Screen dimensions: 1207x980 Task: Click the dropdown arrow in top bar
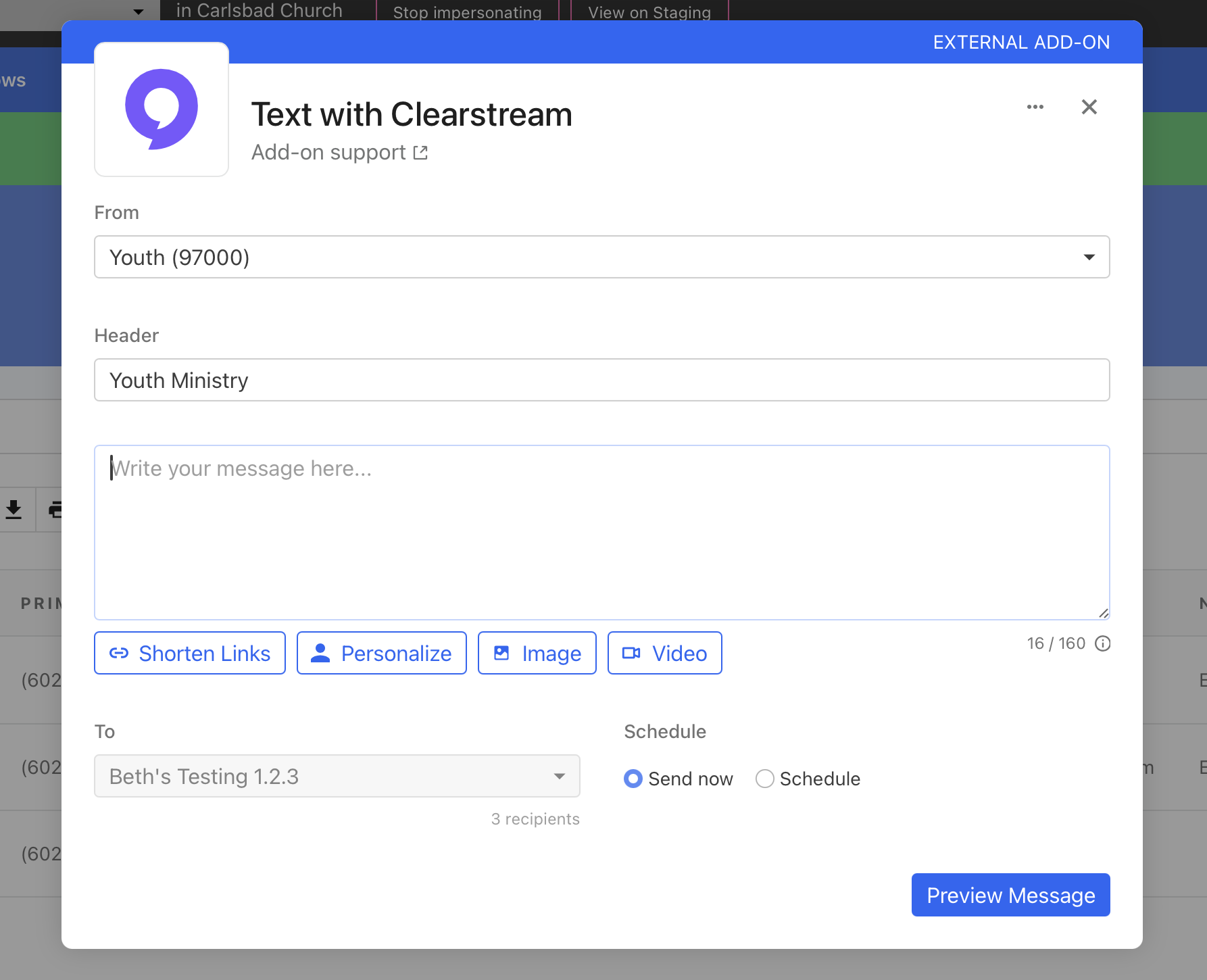(x=139, y=11)
